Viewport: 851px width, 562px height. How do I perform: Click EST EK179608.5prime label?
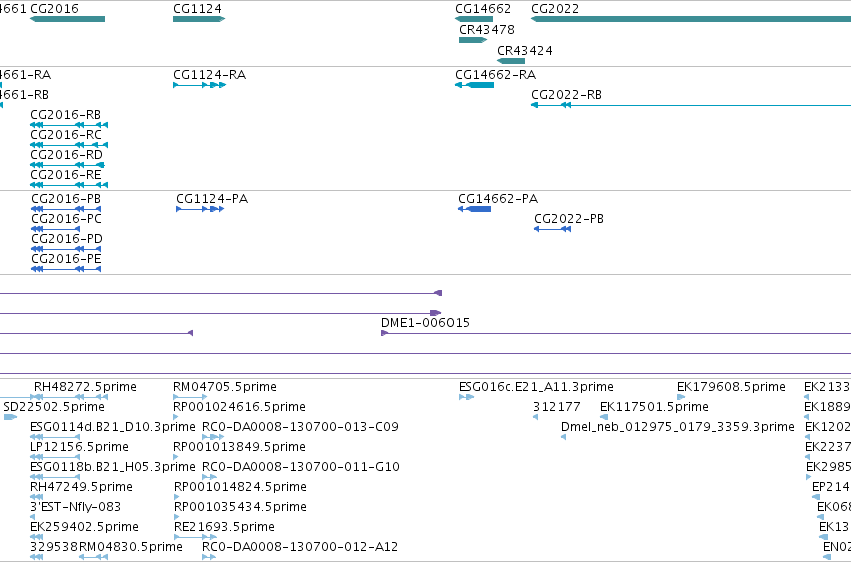click(x=731, y=387)
